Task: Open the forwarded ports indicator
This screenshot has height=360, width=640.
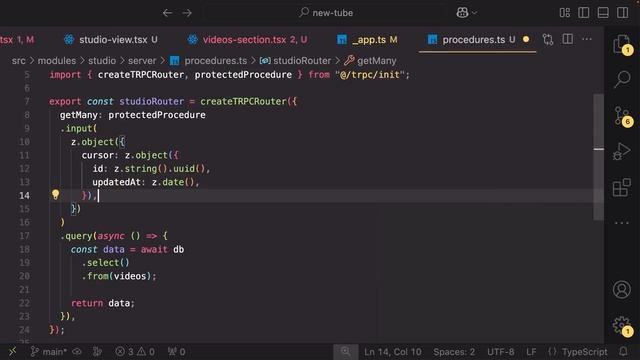Action: 176,351
